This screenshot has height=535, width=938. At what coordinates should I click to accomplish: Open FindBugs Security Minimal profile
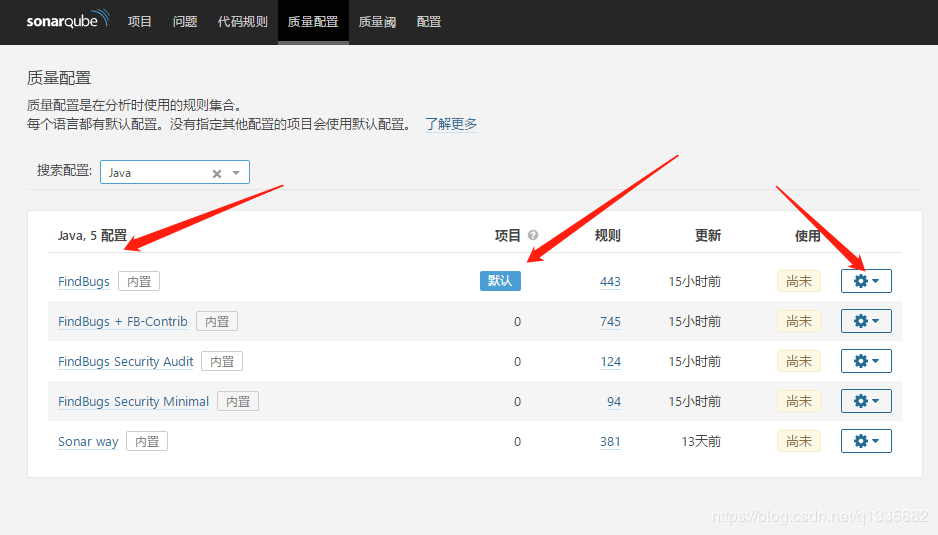tap(133, 402)
